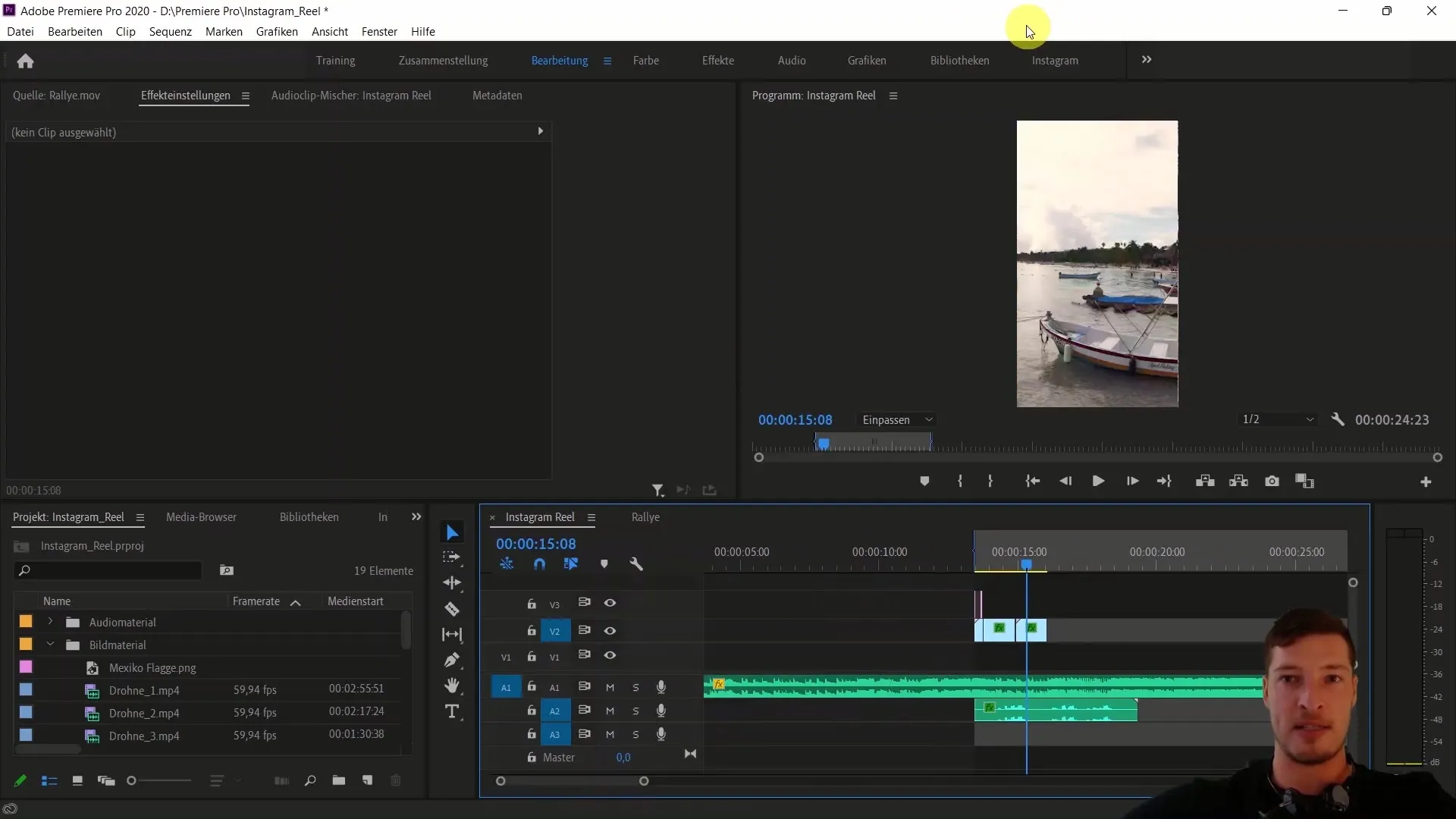Export frame with camera icon
Image resolution: width=1456 pixels, height=819 pixels.
point(1272,481)
